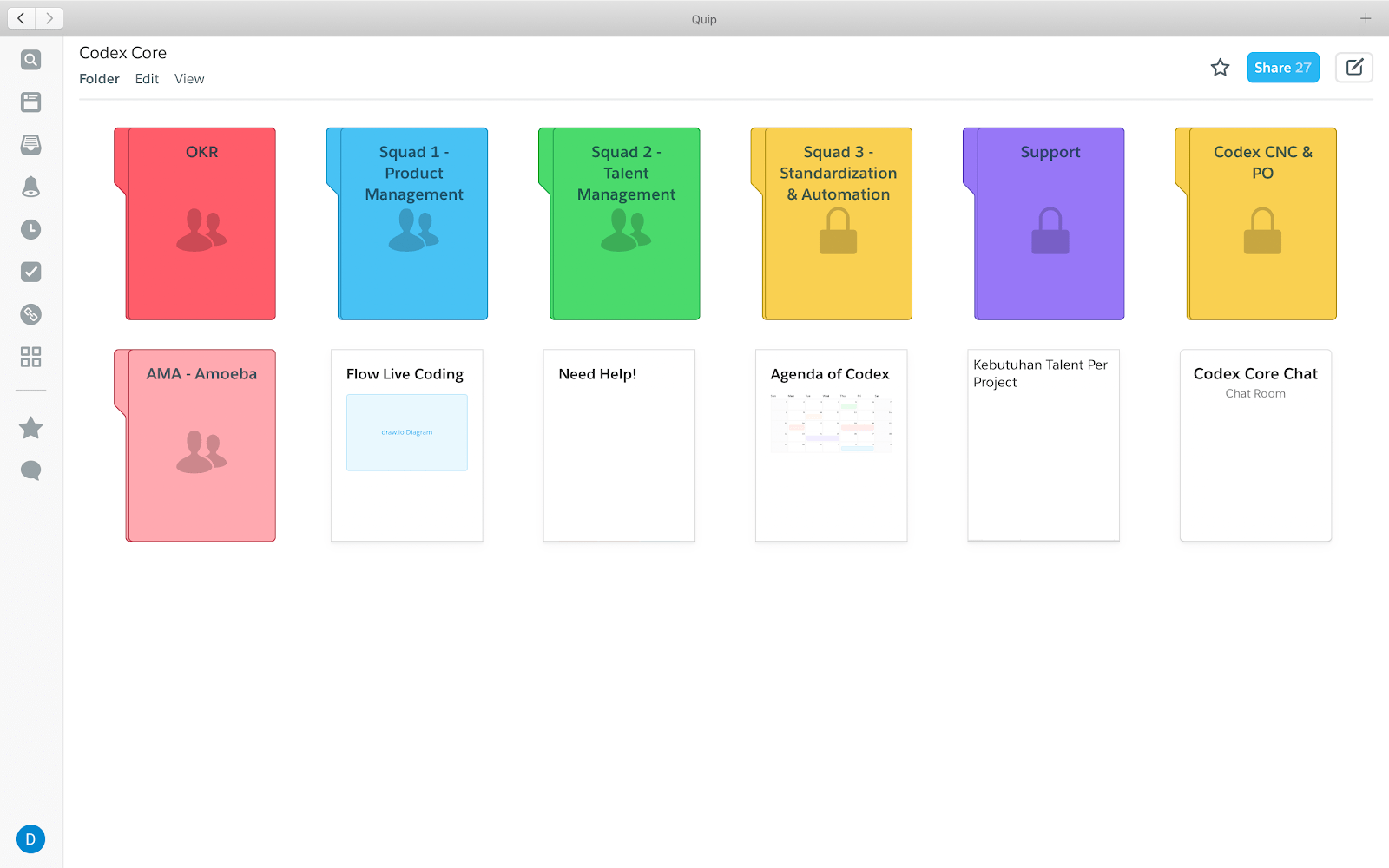
Task: Click the compose new document icon
Action: click(1354, 68)
